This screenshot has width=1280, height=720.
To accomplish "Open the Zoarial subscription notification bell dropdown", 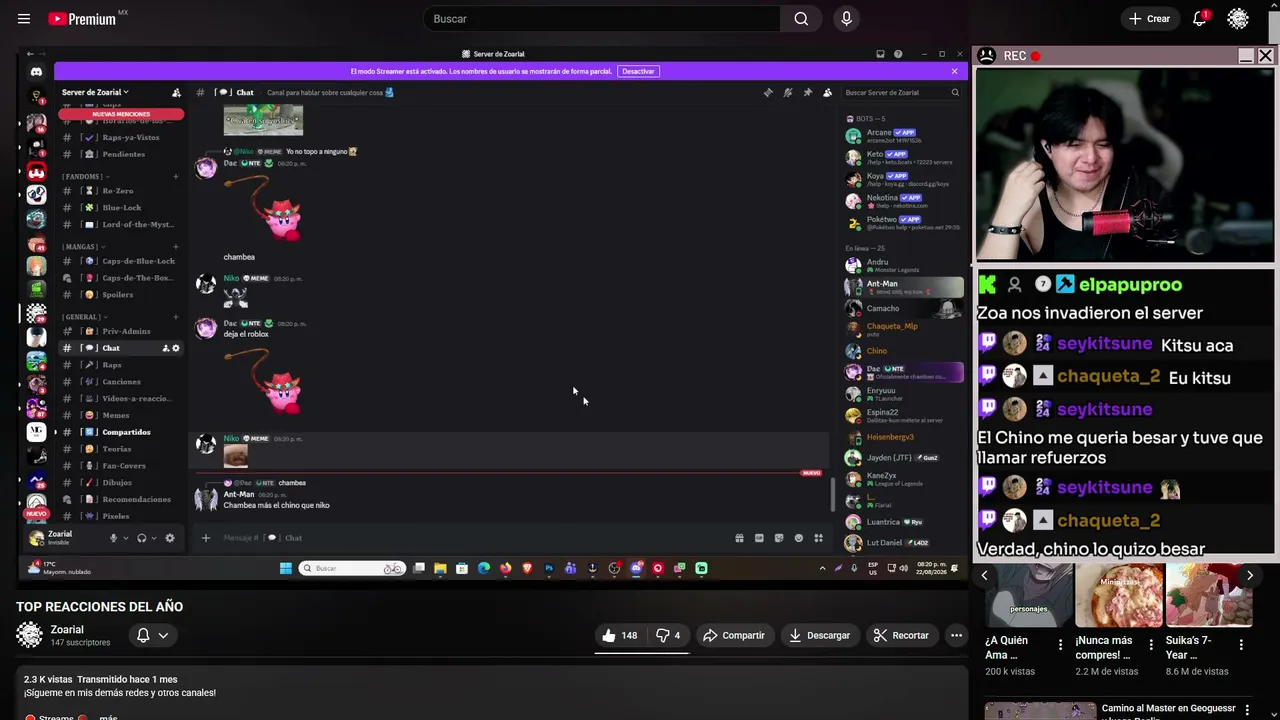I will tap(152, 635).
